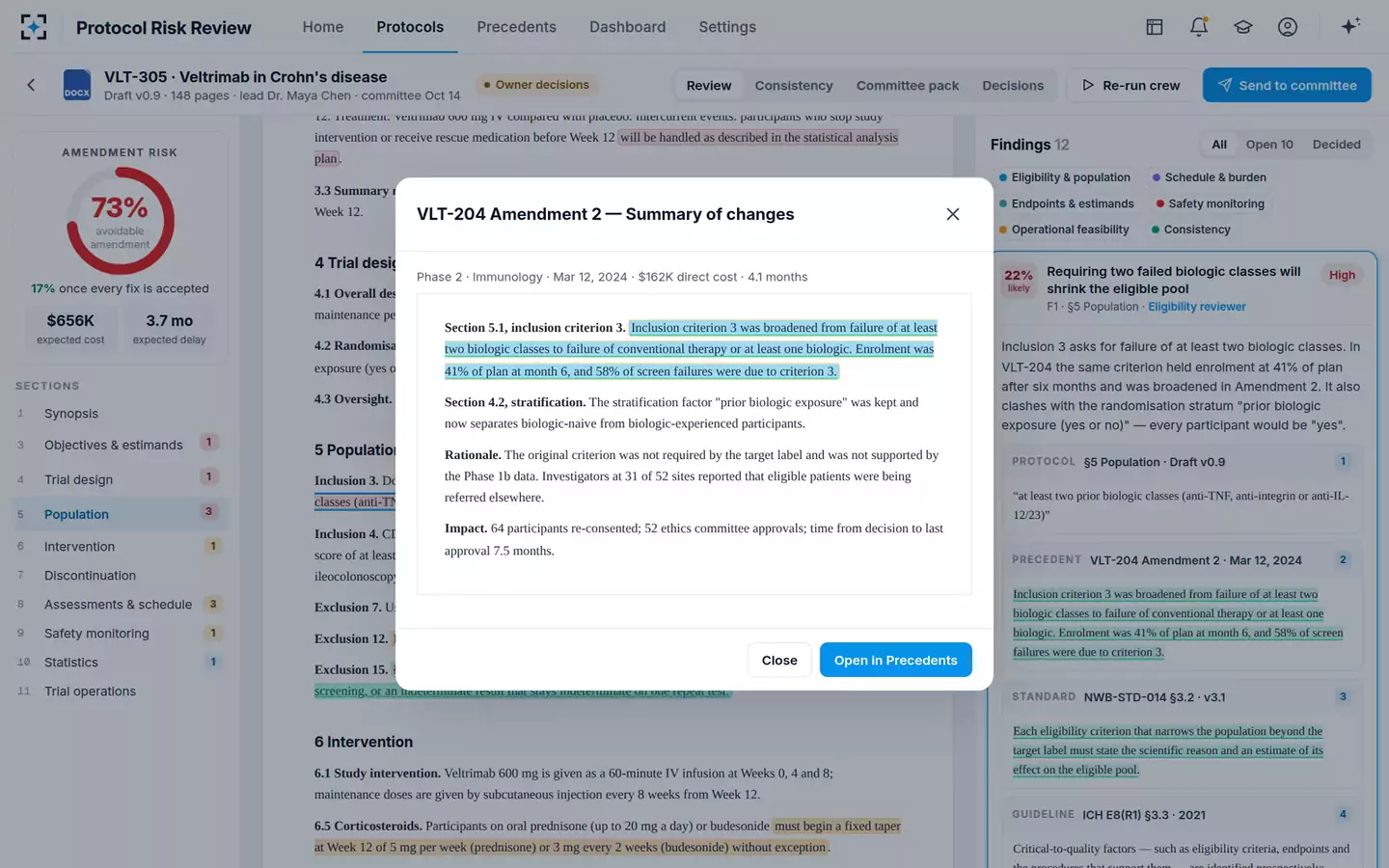Click Open in Precedents
Viewport: 1389px width, 868px height.
895,660
